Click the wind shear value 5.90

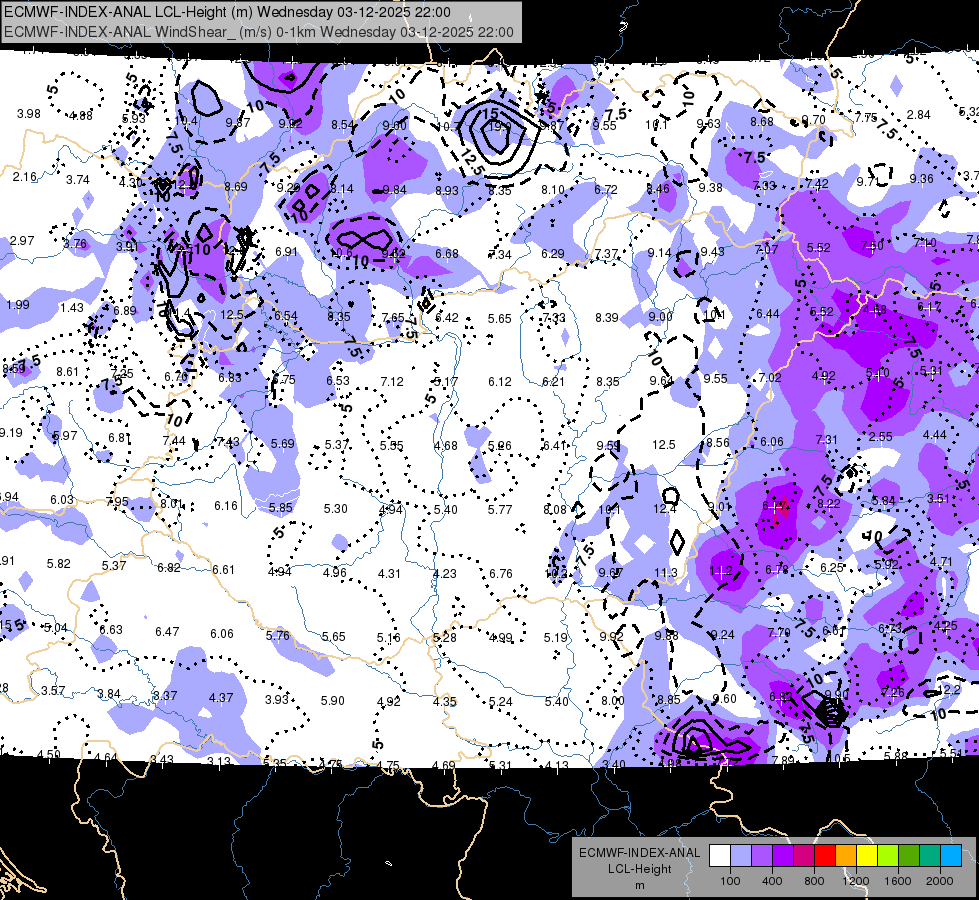click(x=332, y=701)
